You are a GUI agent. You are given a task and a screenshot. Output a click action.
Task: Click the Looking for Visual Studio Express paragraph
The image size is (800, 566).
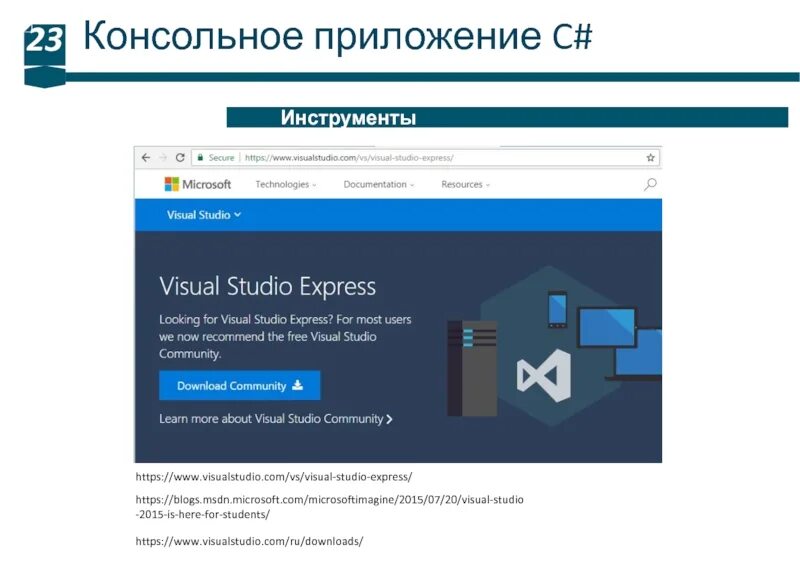point(285,336)
